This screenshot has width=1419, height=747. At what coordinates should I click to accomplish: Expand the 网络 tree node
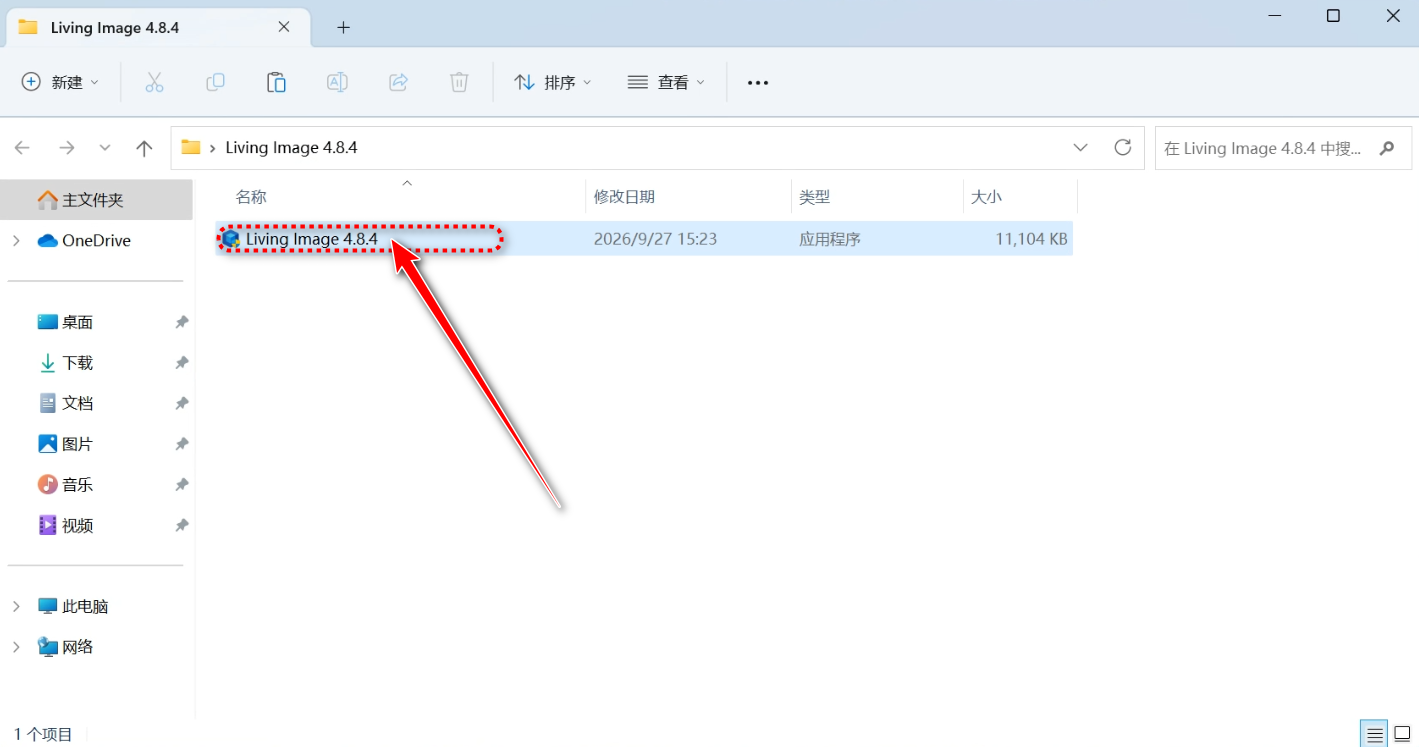(16, 647)
